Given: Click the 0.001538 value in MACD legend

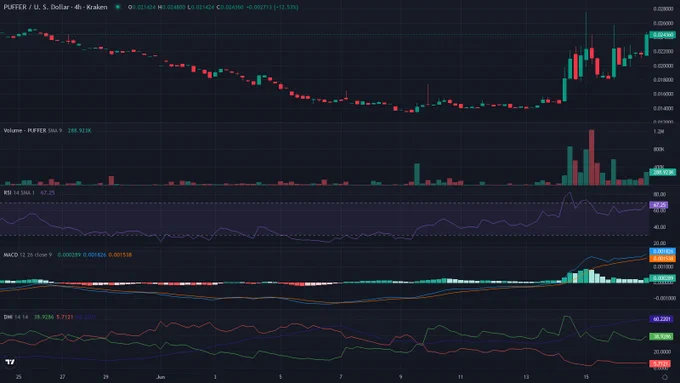Looking at the screenshot, I should point(120,255).
